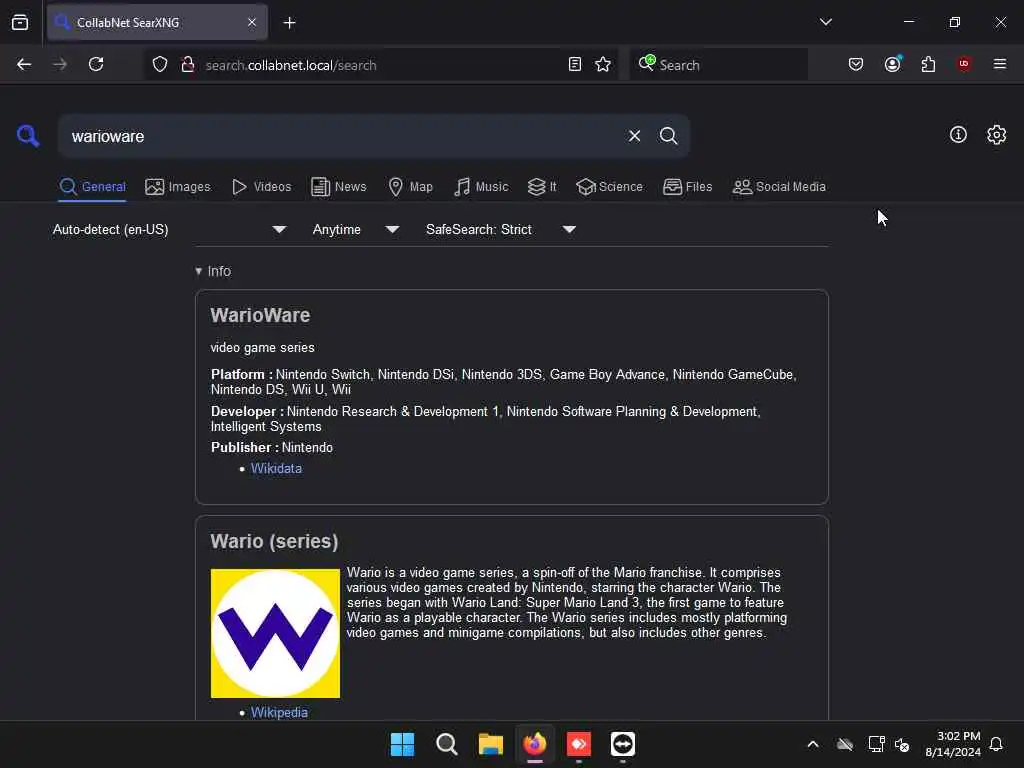Open notifications bell in tray

(x=996, y=744)
